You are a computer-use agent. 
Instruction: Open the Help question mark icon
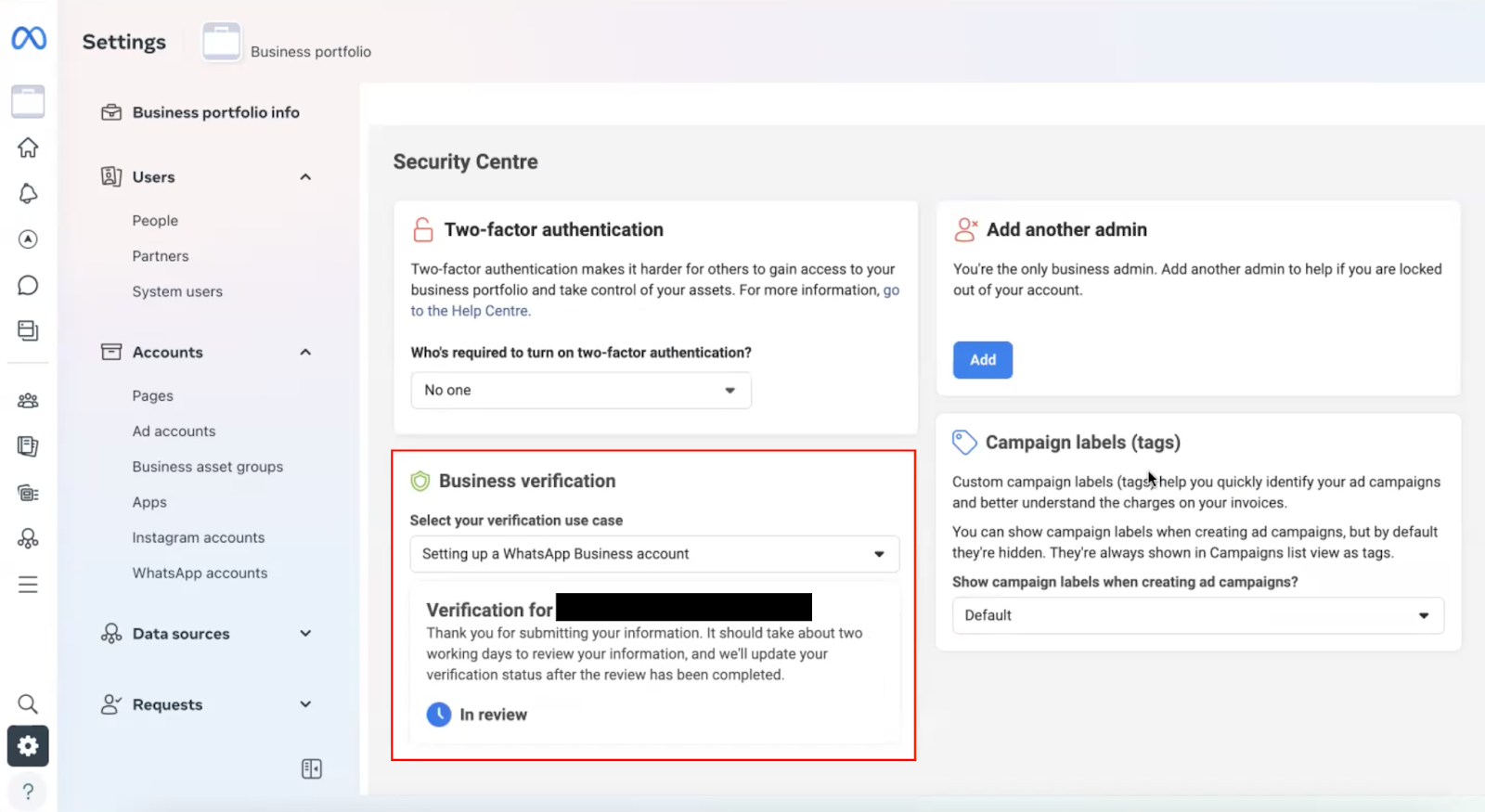pos(28,792)
